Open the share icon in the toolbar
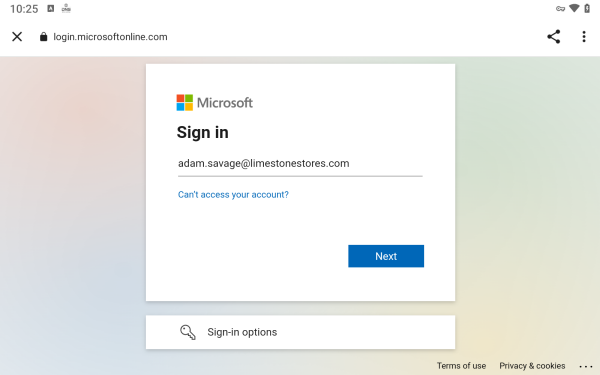This screenshot has width=600, height=375. 553,37
